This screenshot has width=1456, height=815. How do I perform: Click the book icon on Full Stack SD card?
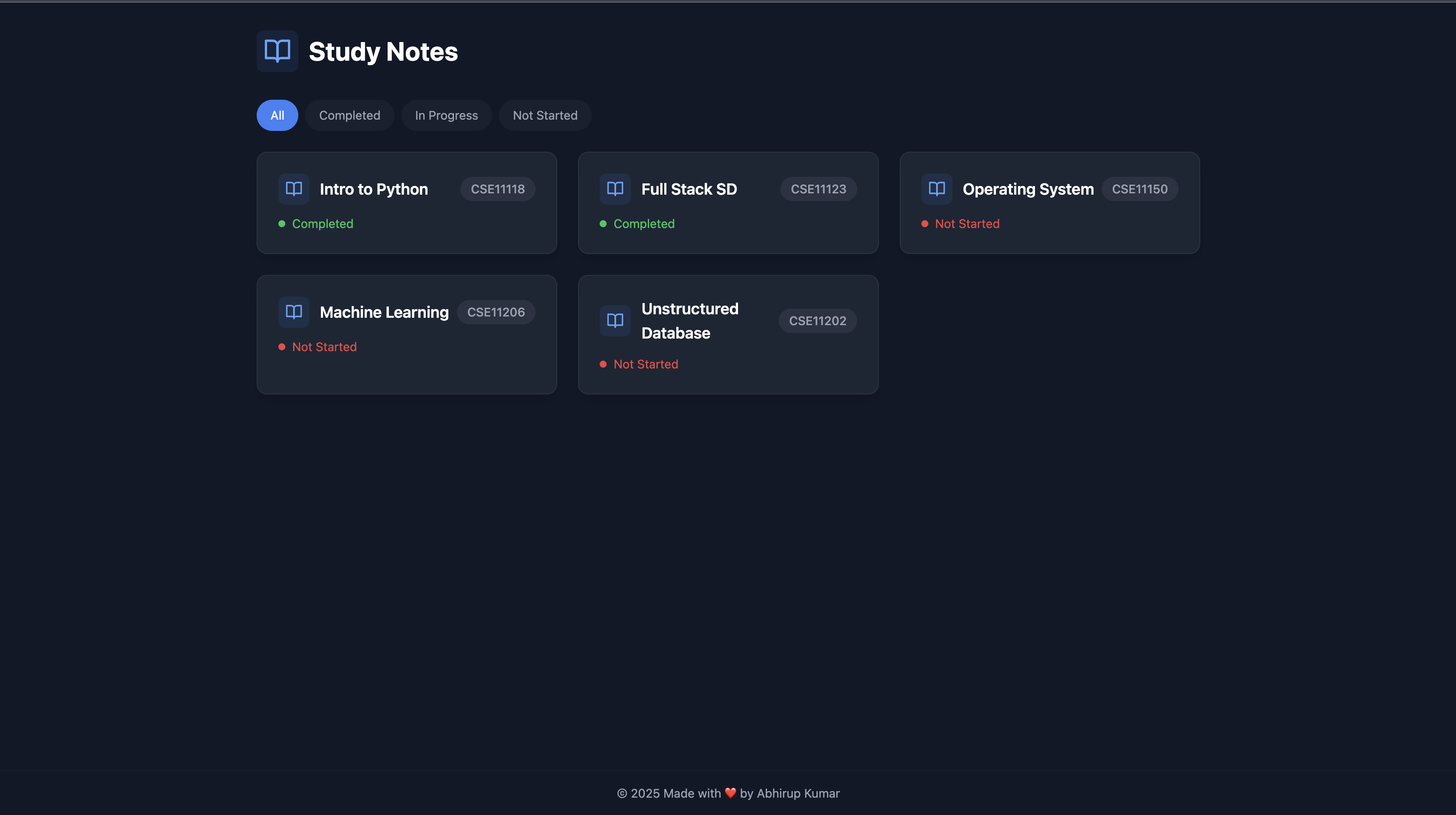pyautogui.click(x=615, y=189)
